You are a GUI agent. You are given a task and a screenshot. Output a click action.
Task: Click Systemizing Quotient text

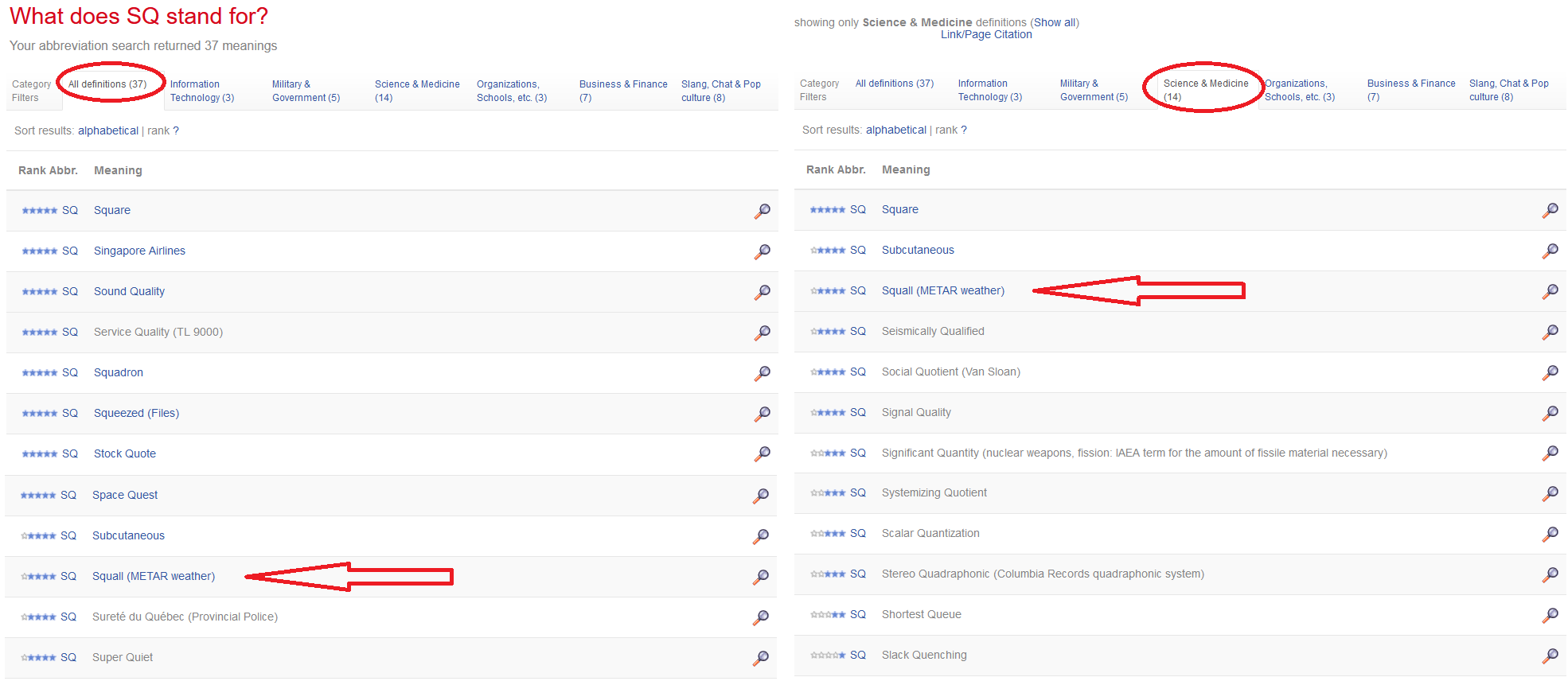tap(934, 492)
